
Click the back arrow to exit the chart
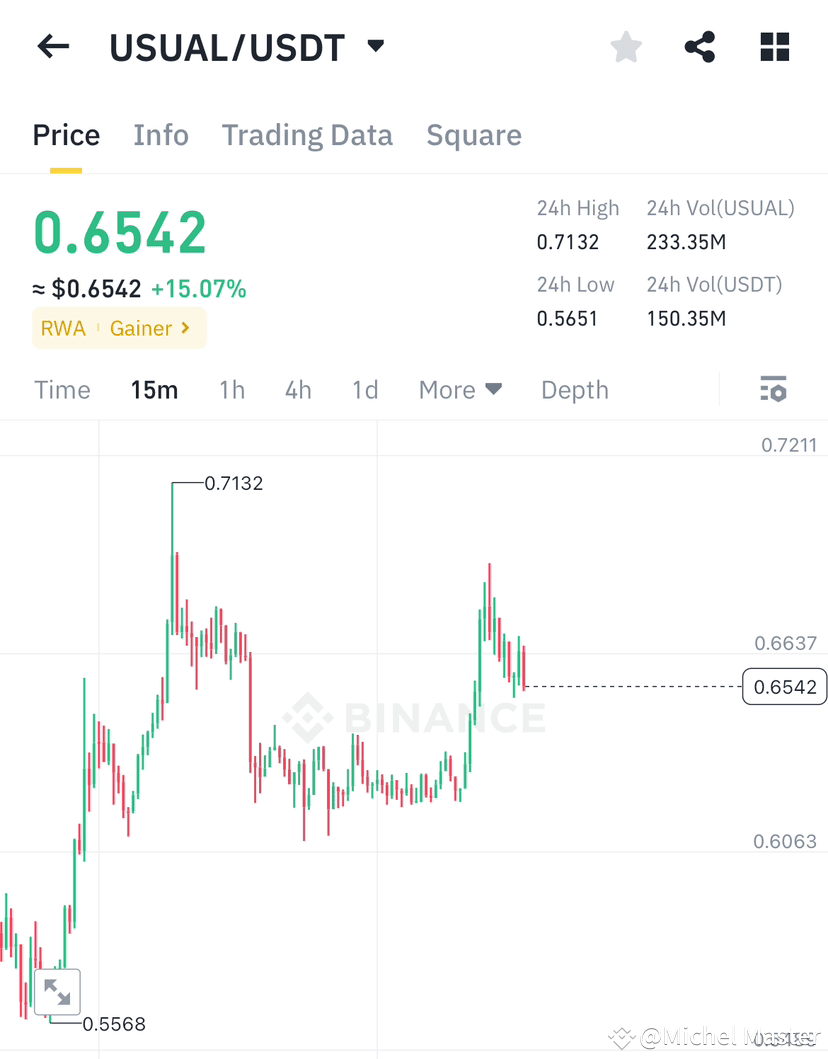[52, 46]
